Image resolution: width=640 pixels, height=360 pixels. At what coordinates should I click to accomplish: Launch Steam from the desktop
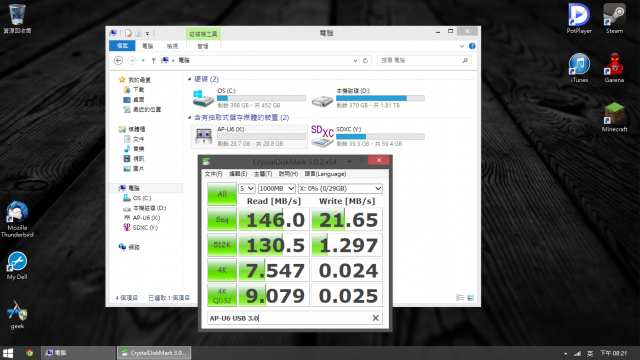point(614,18)
